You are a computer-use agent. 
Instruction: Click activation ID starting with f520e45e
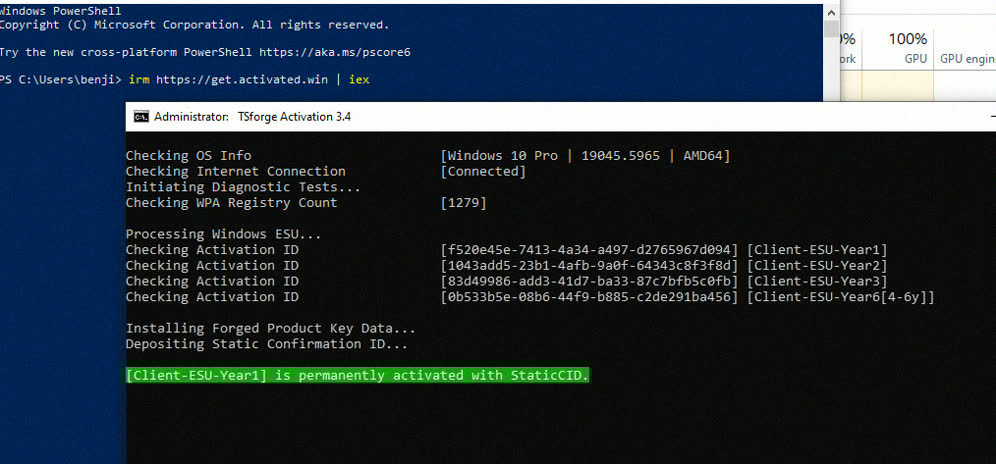(x=589, y=250)
